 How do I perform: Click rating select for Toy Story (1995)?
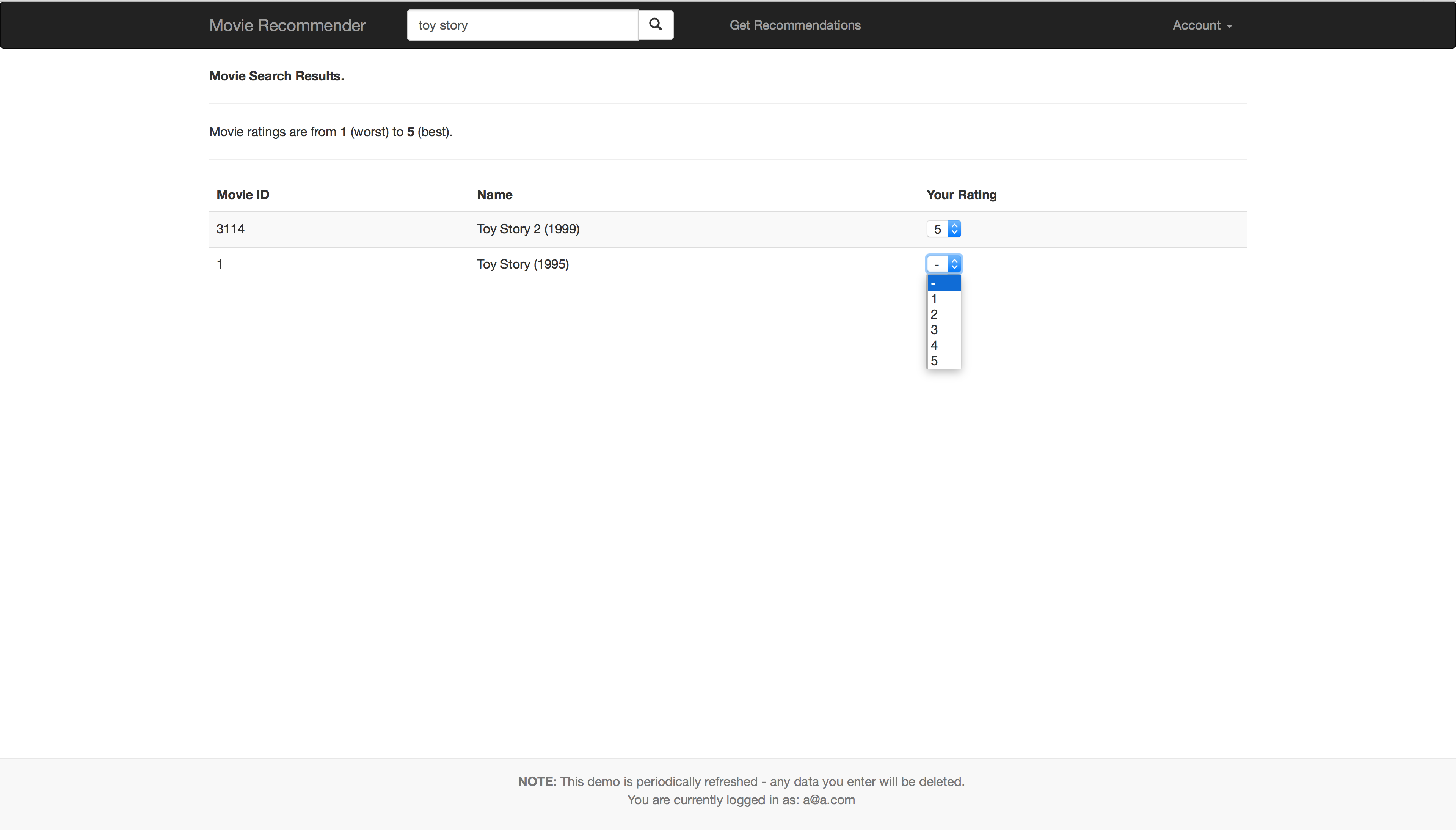tap(943, 264)
